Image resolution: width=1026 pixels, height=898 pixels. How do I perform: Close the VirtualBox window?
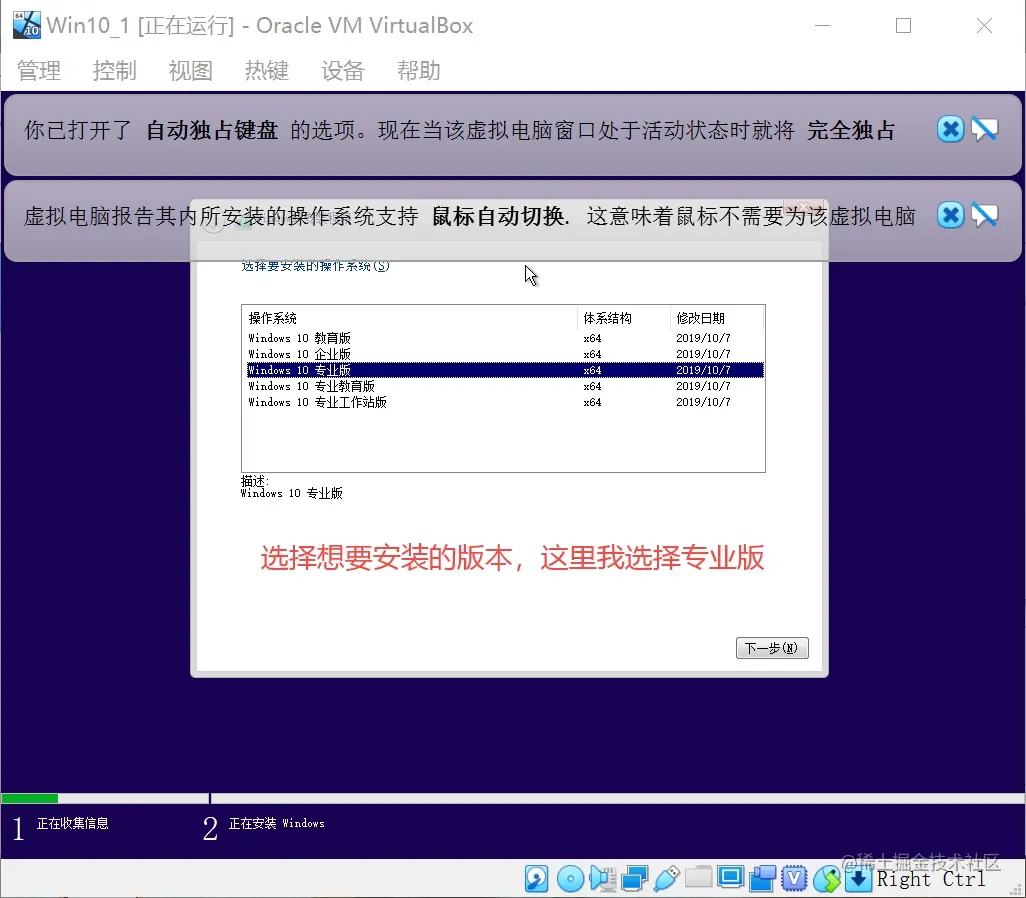984,26
